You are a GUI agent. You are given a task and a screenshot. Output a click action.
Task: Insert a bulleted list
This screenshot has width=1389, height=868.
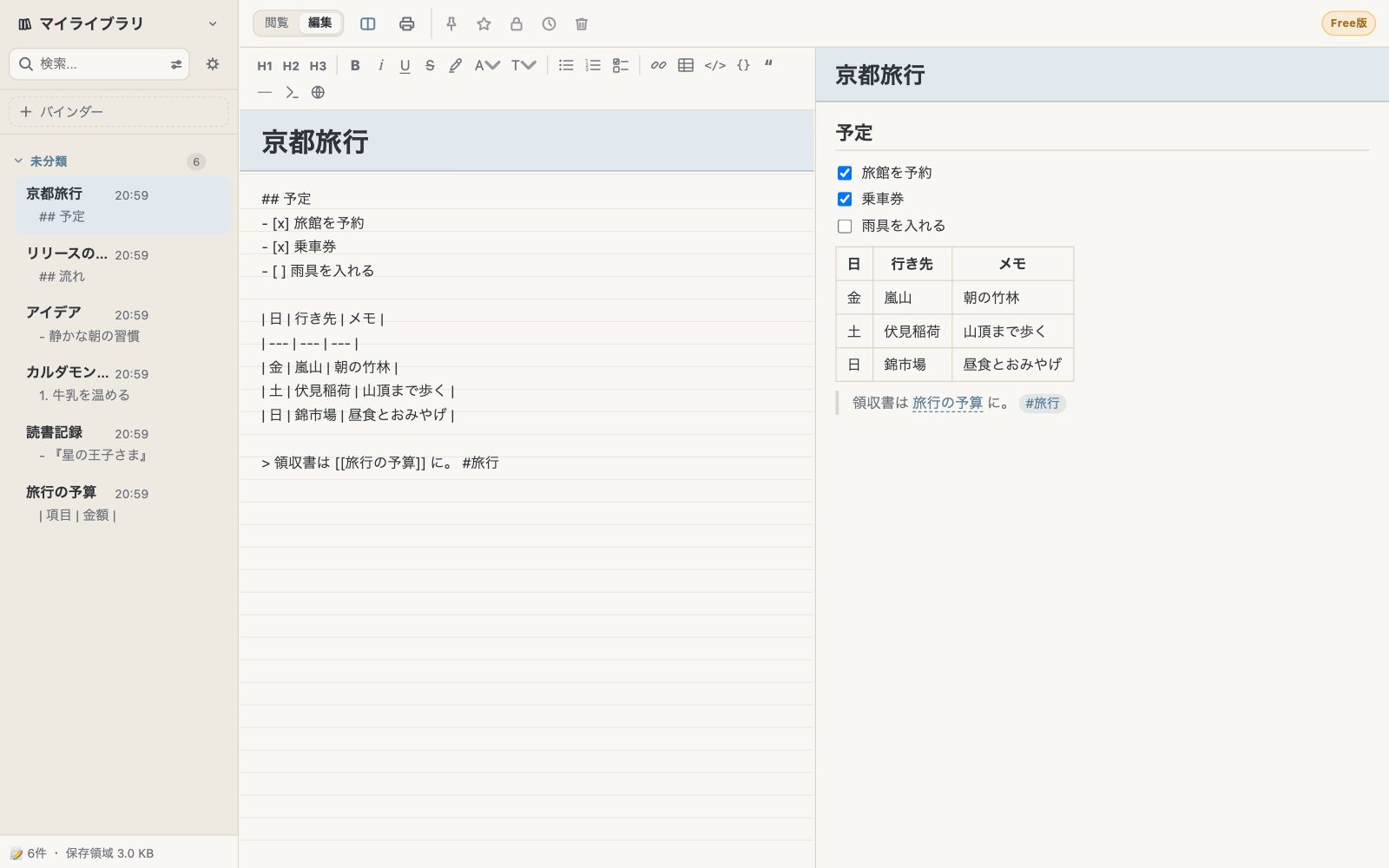pyautogui.click(x=566, y=65)
